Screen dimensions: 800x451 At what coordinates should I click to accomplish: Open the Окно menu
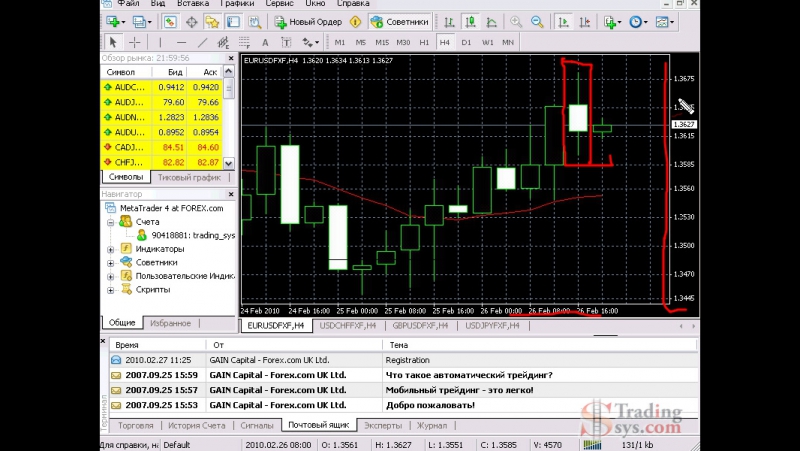click(x=315, y=4)
